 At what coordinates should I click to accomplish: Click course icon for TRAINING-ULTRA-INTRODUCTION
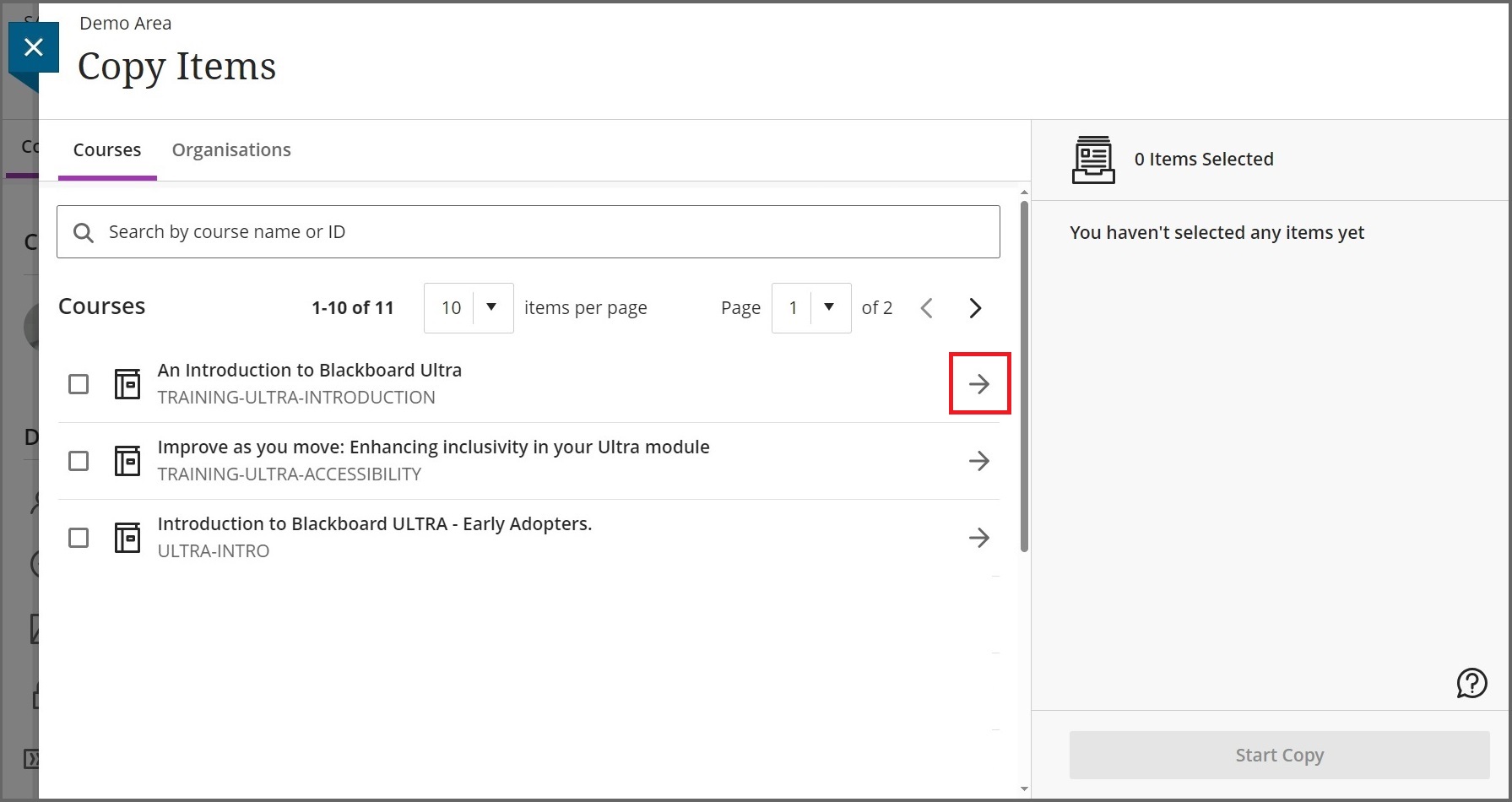[x=127, y=384]
